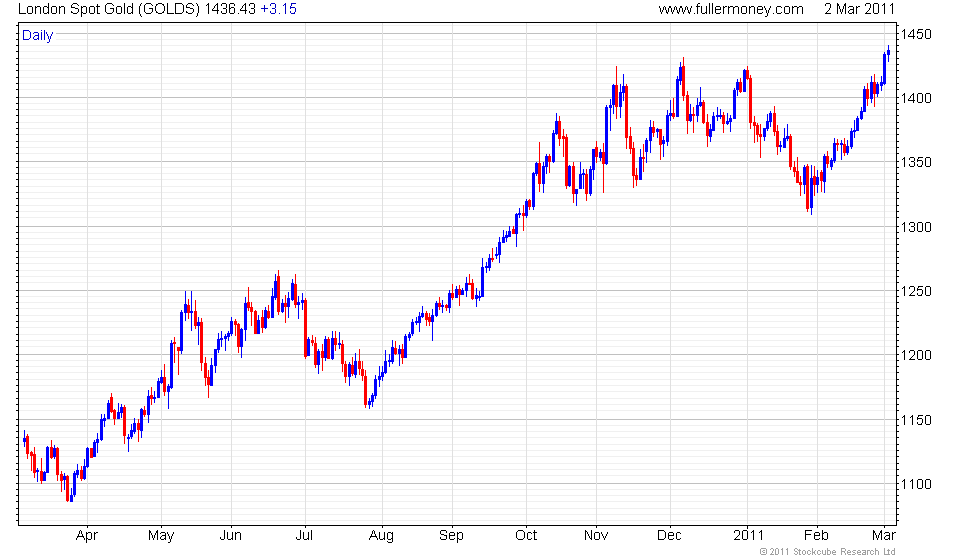This screenshot has width=980, height=560.
Task: Select the 2011 label on time axis
Action: [749, 536]
